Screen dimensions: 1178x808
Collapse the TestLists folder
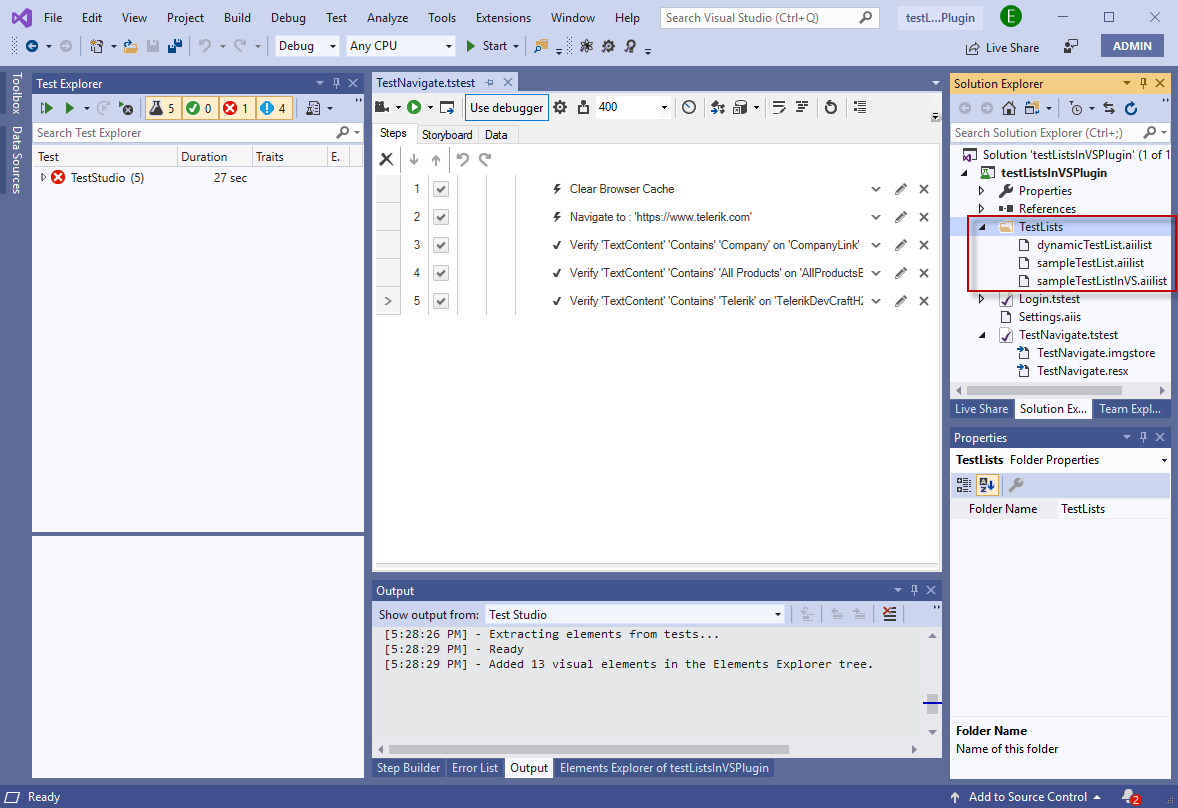tap(982, 227)
